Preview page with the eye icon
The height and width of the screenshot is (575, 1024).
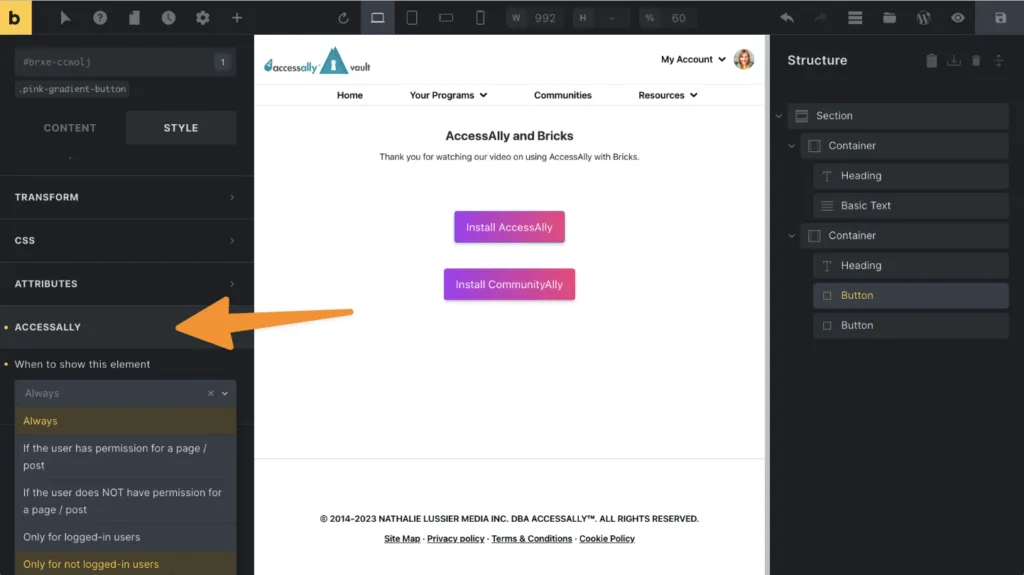(957, 18)
